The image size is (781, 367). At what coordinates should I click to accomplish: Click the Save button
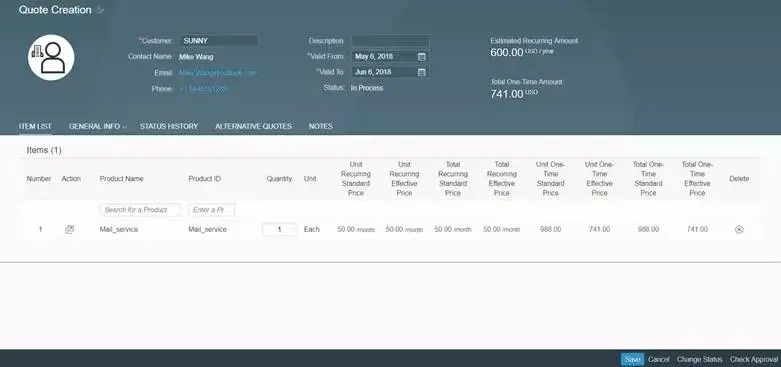click(632, 360)
